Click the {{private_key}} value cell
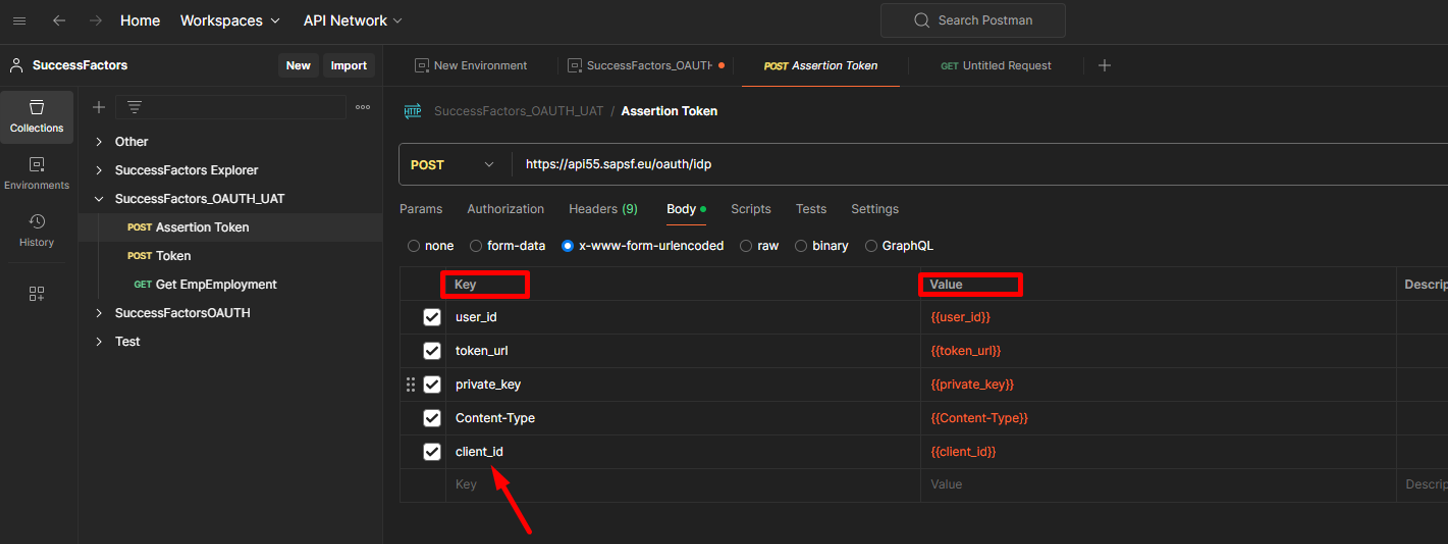Screen dimensions: 1448x544 point(1158,384)
